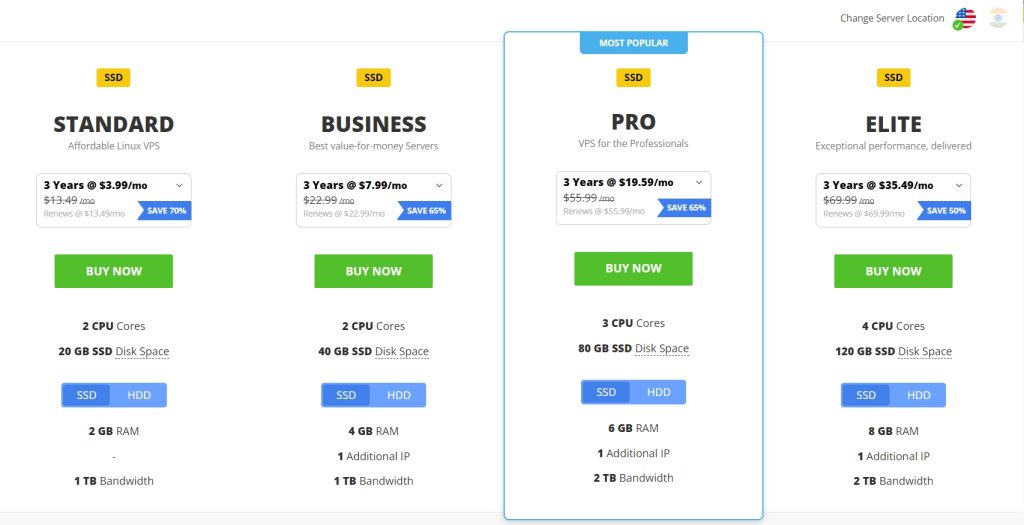The width and height of the screenshot is (1024, 525).
Task: Open the Business plan 3 Years pricing dropdown
Action: [439, 185]
